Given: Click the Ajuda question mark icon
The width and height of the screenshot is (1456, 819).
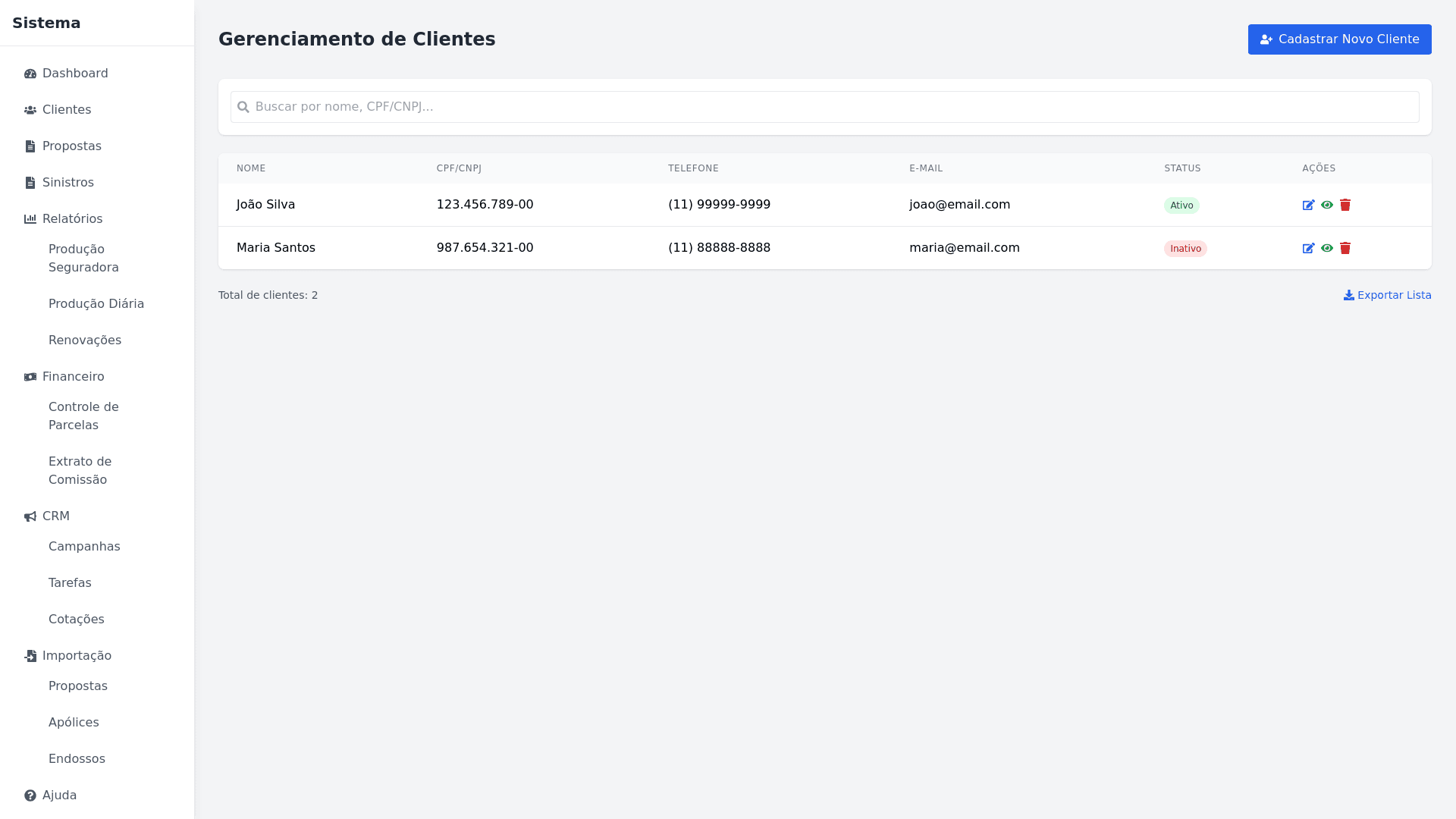Looking at the screenshot, I should coord(30,795).
